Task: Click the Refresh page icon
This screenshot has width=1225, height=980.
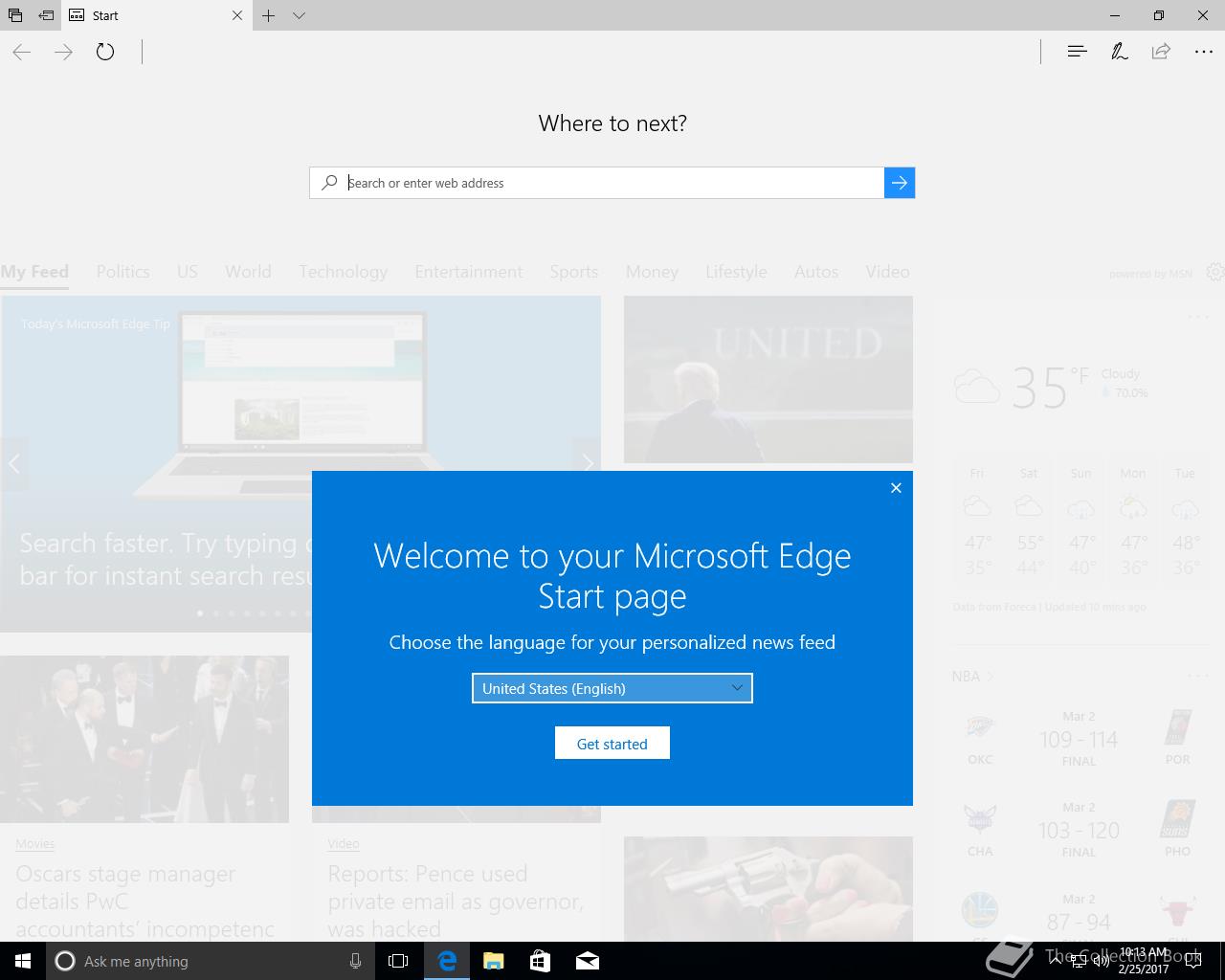Action: 105,52
